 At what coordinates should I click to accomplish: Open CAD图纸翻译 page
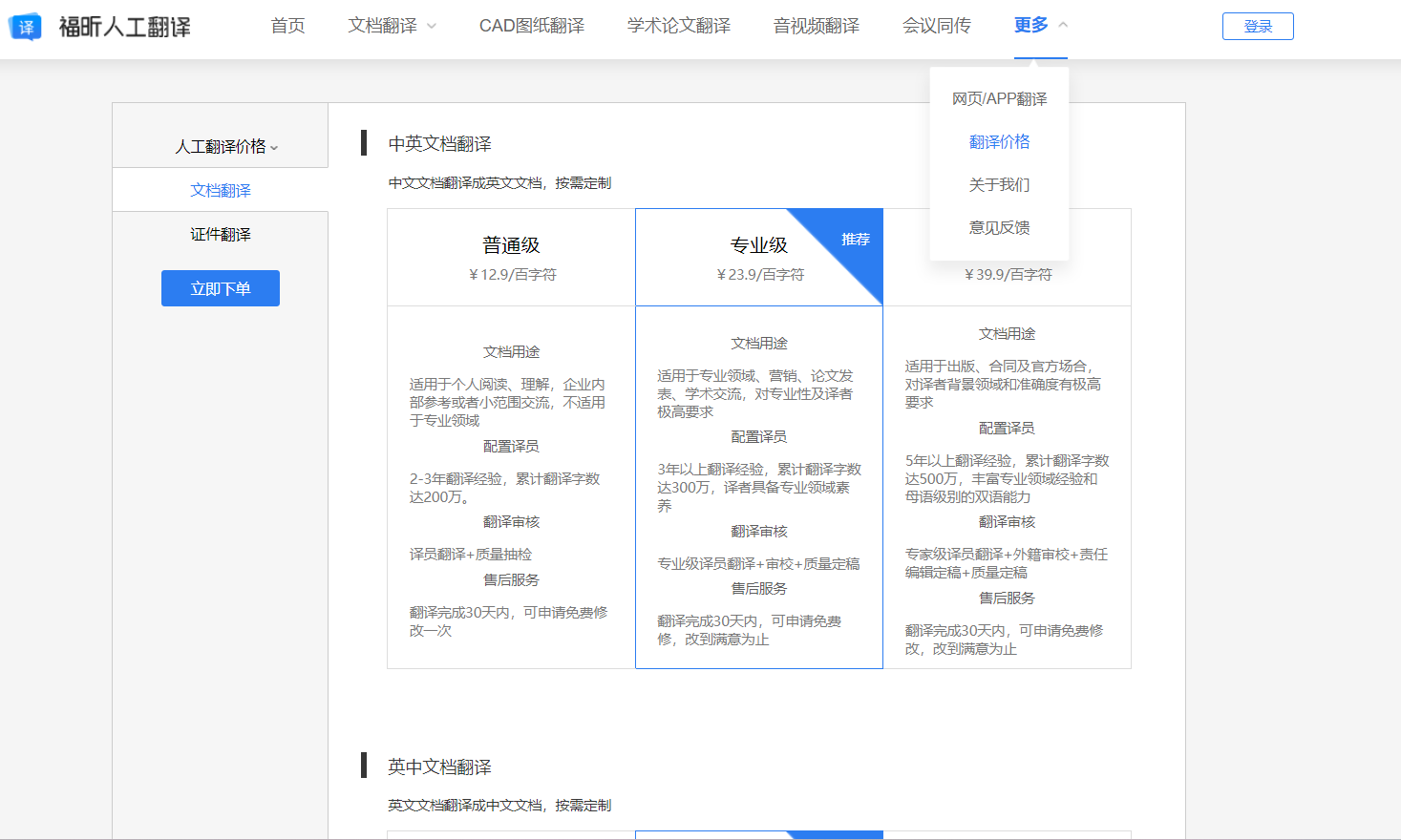click(532, 26)
